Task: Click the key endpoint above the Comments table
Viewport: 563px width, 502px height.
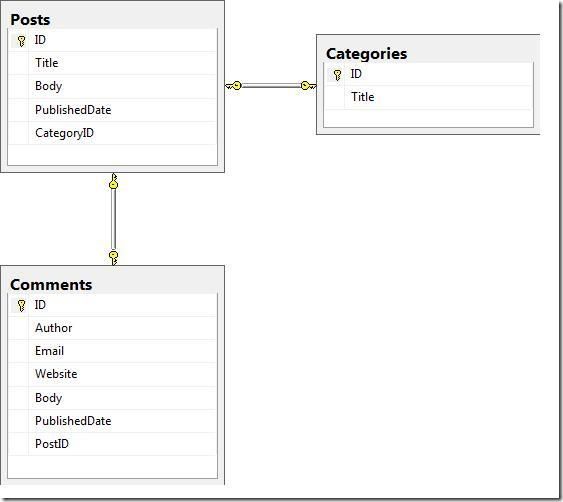Action: 113,258
